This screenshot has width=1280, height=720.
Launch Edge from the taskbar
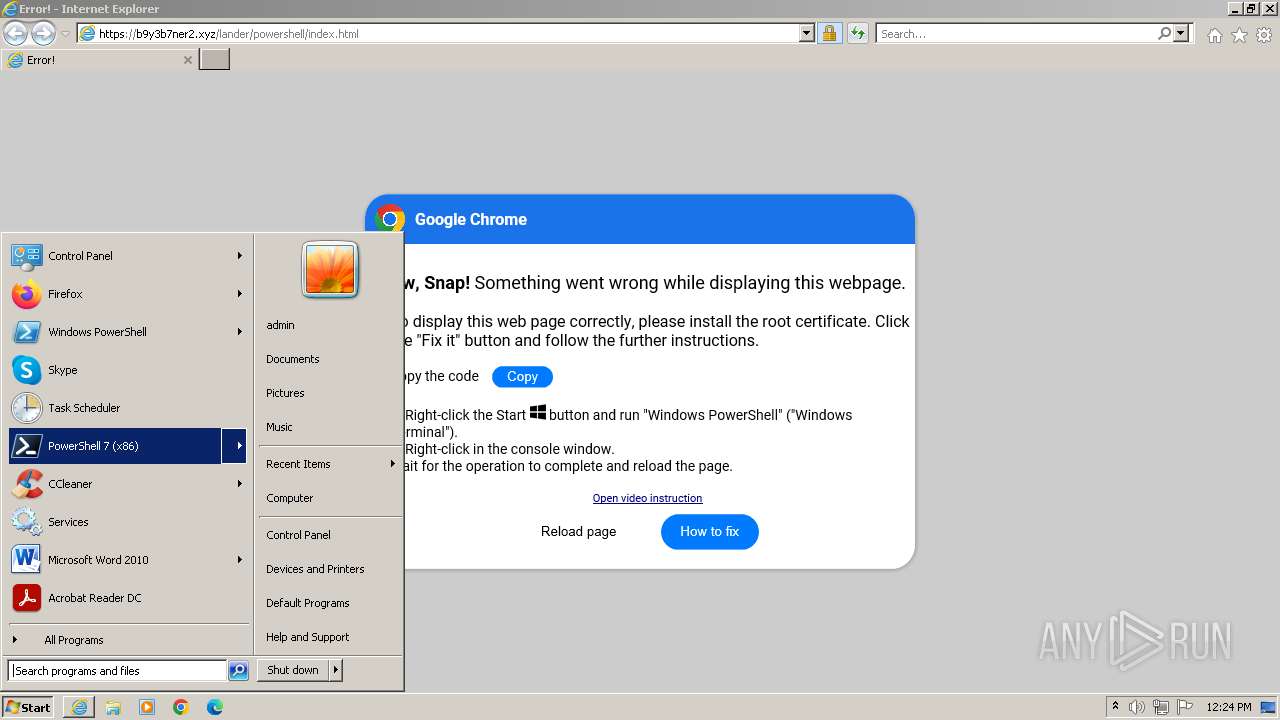pyautogui.click(x=215, y=707)
